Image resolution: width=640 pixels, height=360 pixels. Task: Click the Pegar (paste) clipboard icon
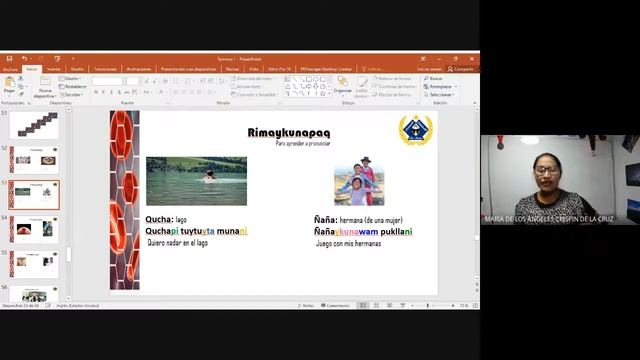point(9,82)
